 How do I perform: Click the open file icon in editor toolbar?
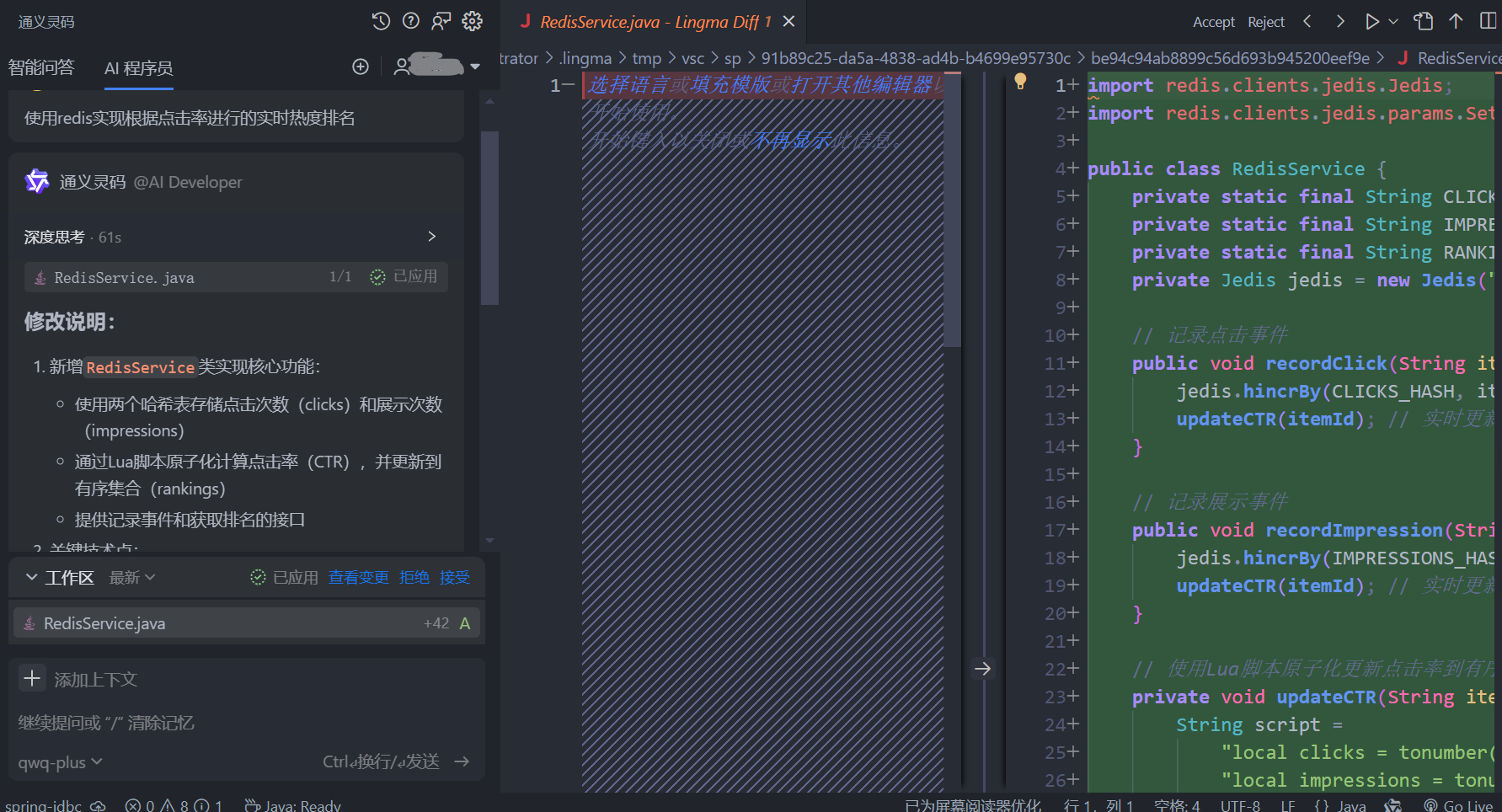click(1424, 21)
